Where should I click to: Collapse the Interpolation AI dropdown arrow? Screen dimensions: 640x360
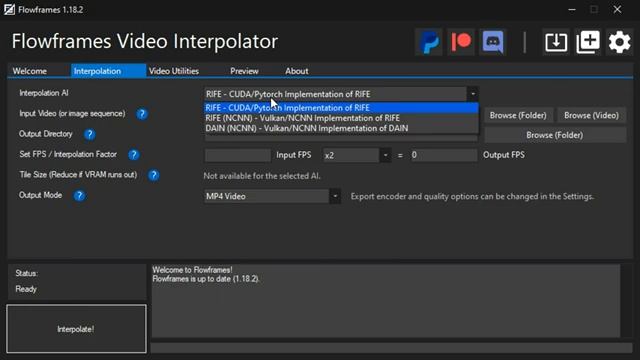pos(473,94)
